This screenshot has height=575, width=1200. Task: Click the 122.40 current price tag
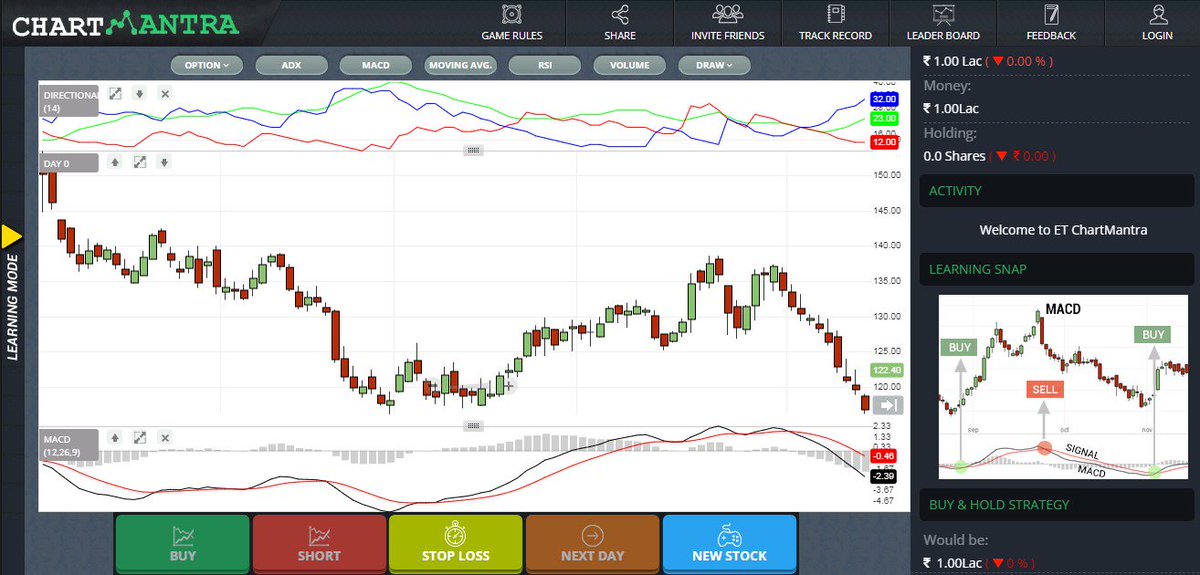[x=887, y=369]
